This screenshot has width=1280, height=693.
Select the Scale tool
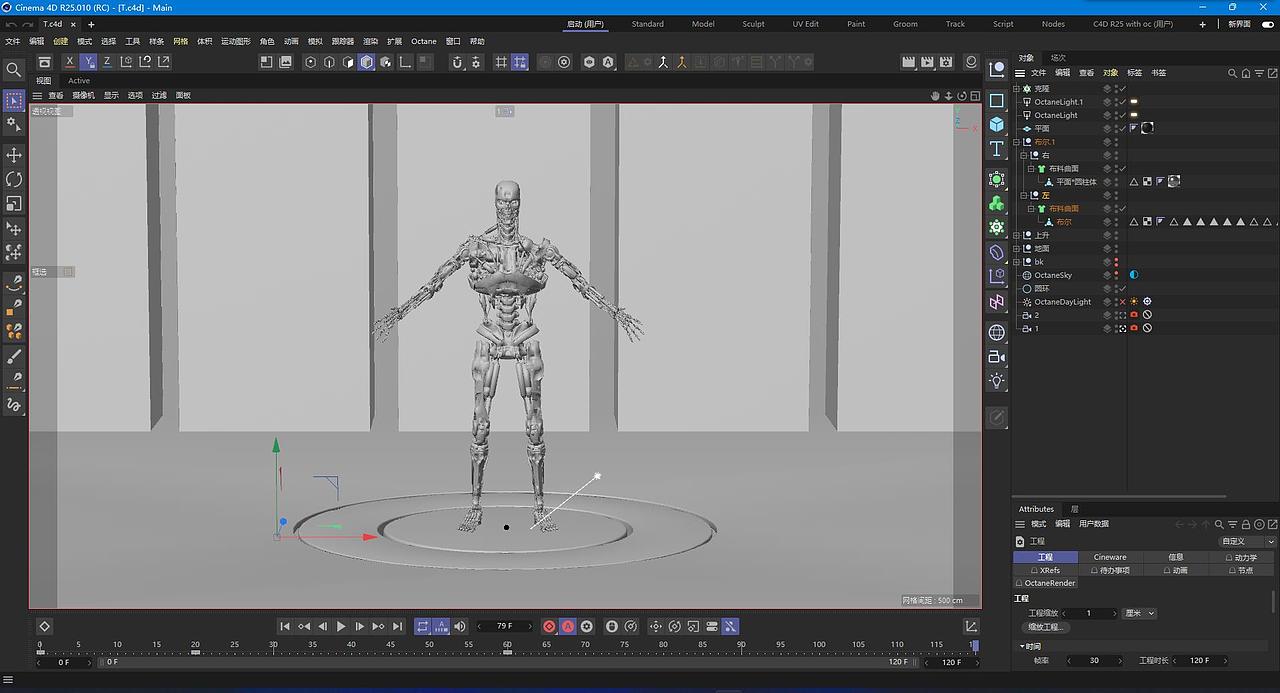pyautogui.click(x=13, y=204)
